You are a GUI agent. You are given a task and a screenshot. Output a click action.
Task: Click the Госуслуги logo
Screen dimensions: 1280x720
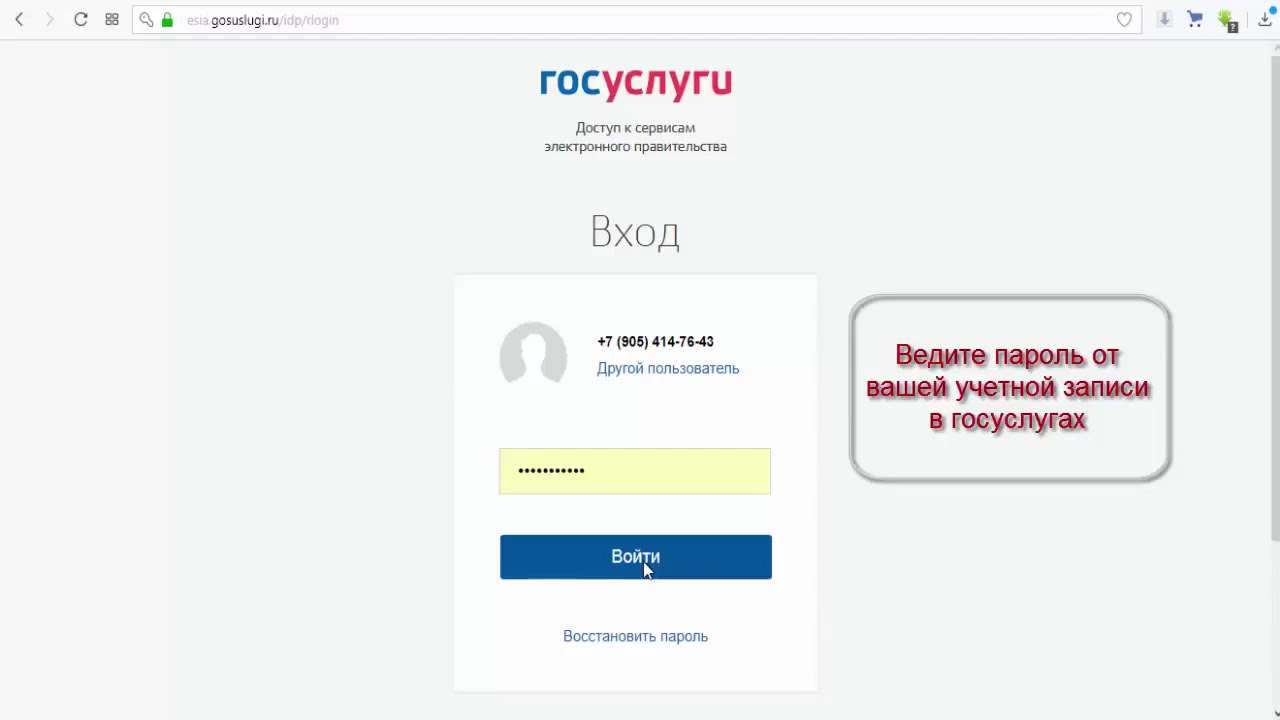point(636,84)
